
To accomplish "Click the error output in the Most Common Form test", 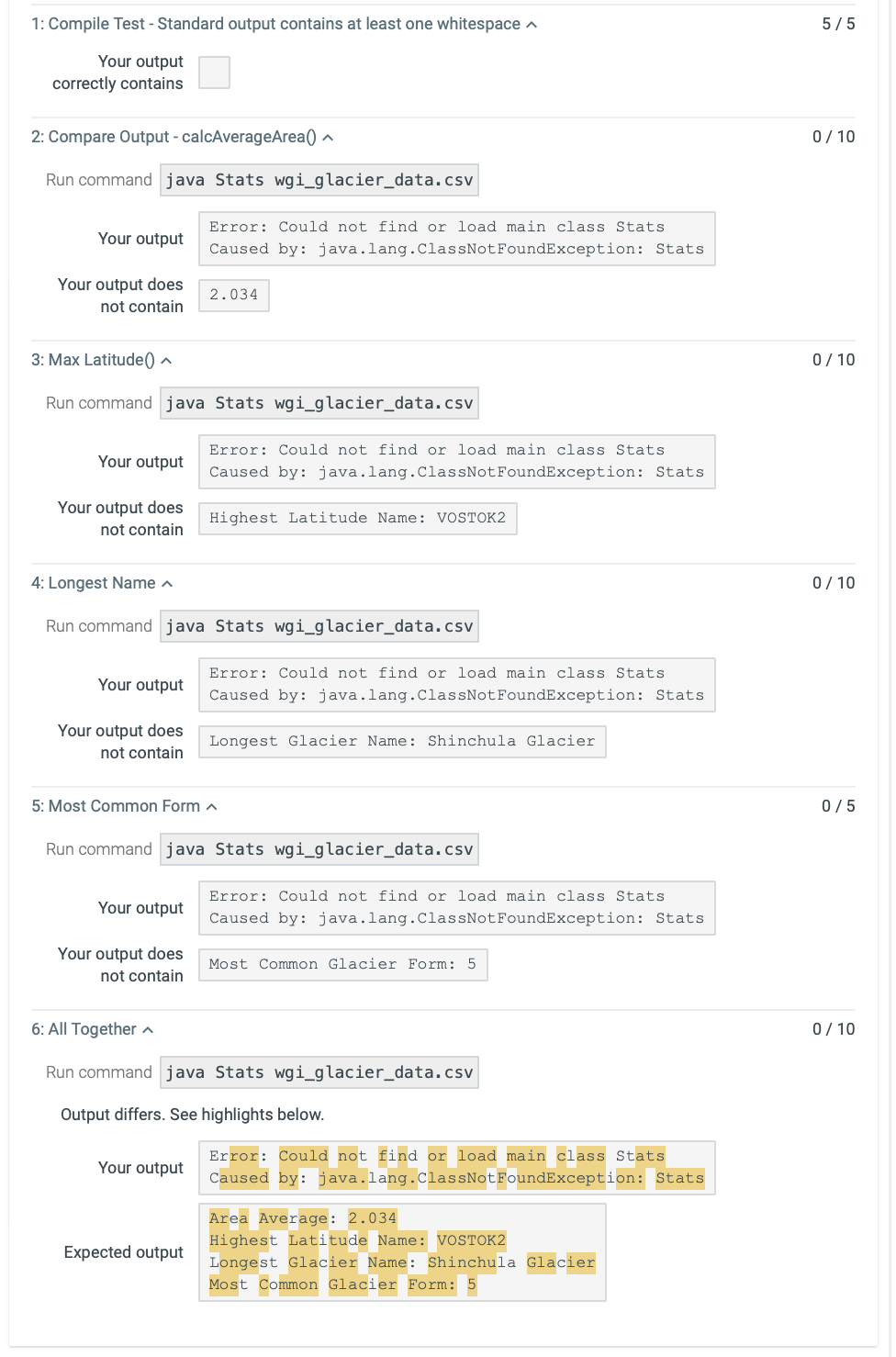I will 457,908.
